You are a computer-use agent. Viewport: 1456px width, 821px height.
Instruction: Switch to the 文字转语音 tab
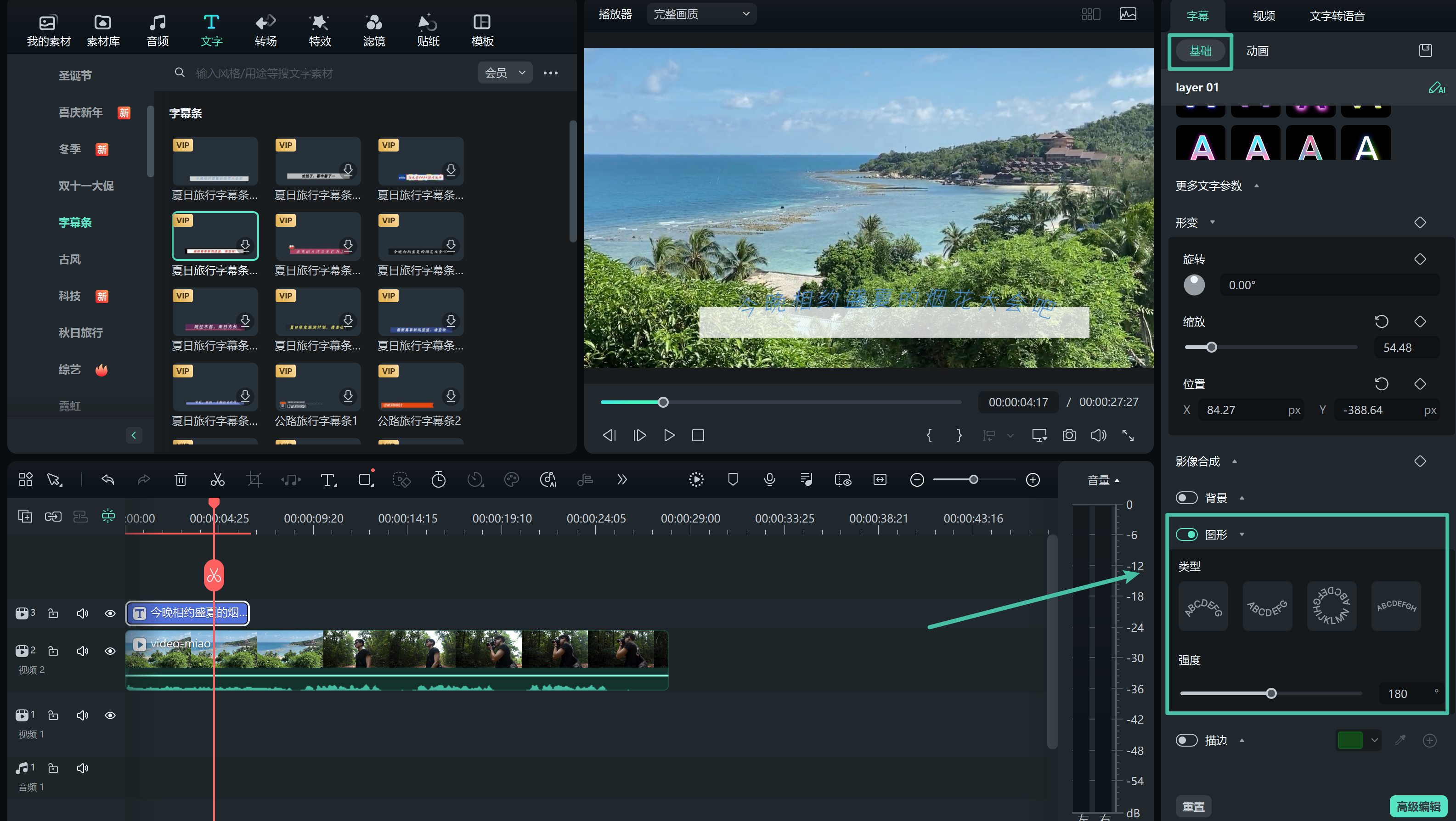click(1337, 16)
